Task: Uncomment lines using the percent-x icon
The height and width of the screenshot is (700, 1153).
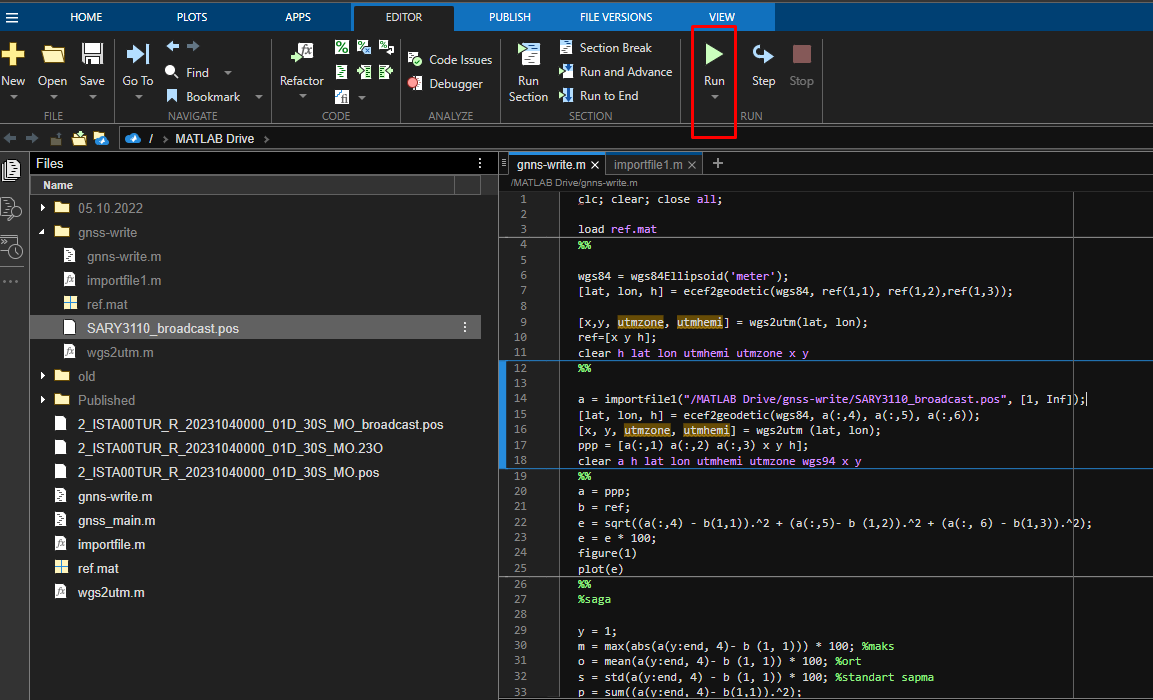Action: tap(364, 47)
